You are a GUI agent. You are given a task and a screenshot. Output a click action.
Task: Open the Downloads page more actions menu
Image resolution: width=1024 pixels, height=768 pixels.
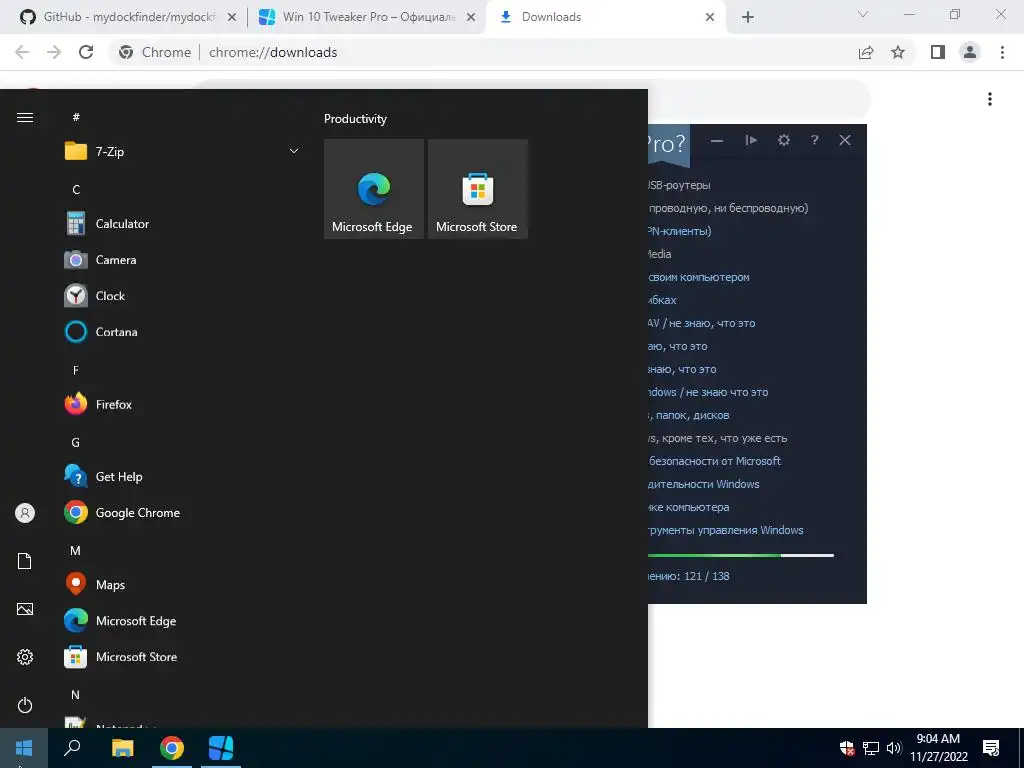pyautogui.click(x=990, y=99)
